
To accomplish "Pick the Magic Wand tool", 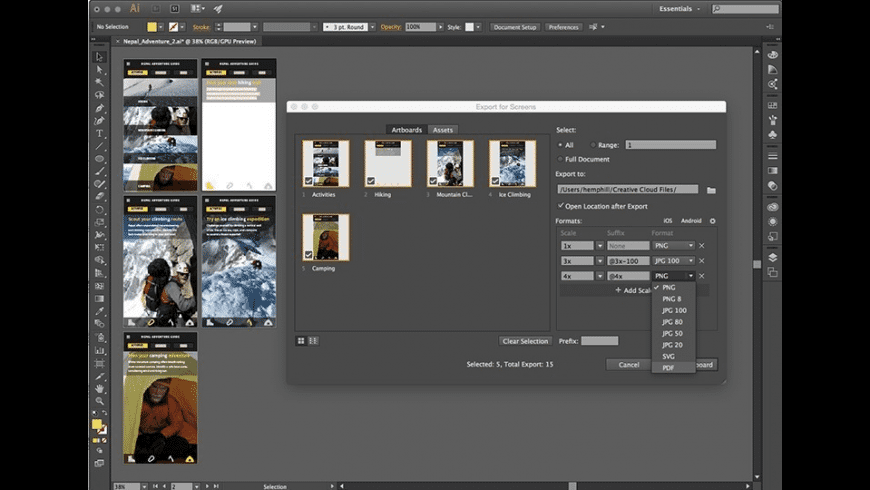I will point(99,83).
